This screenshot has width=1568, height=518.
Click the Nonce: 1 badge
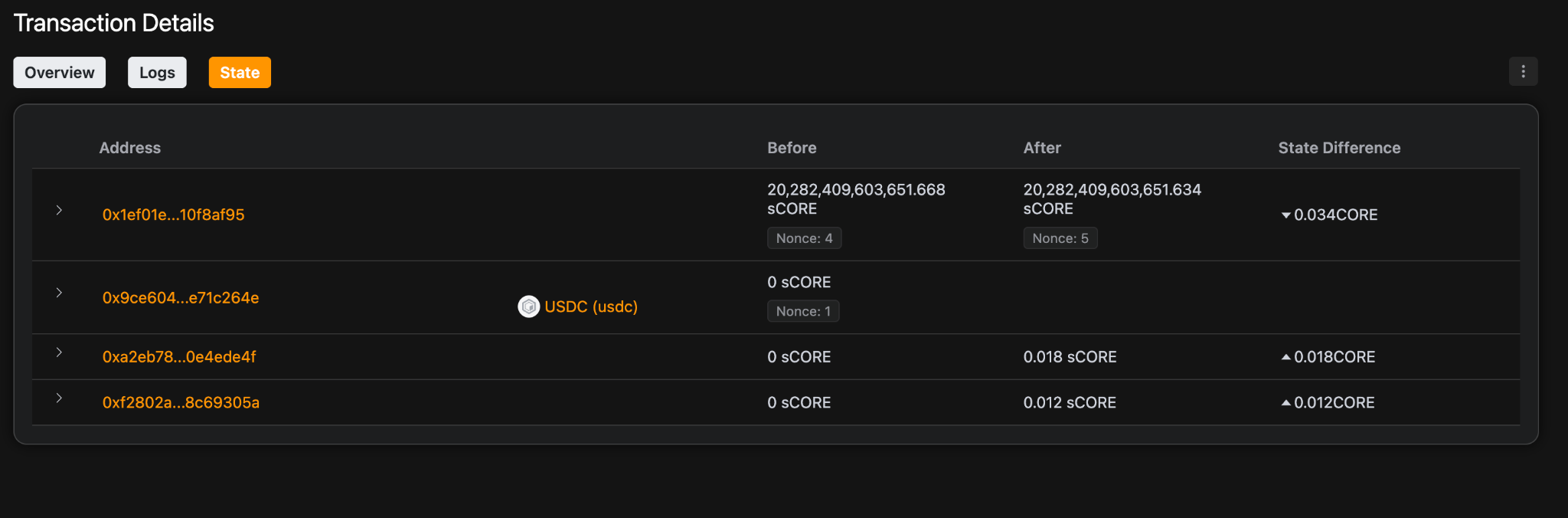803,311
